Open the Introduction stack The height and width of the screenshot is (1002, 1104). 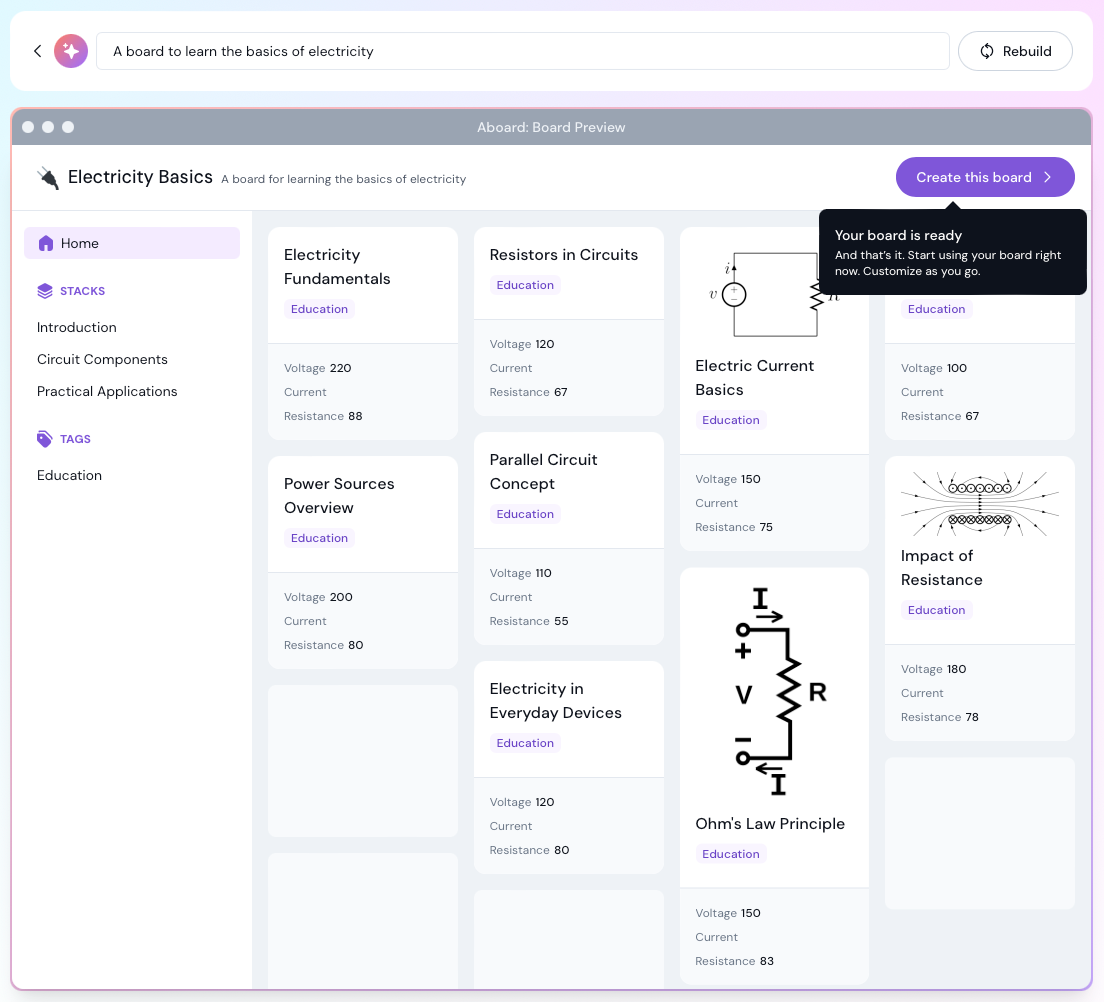pyautogui.click(x=77, y=327)
